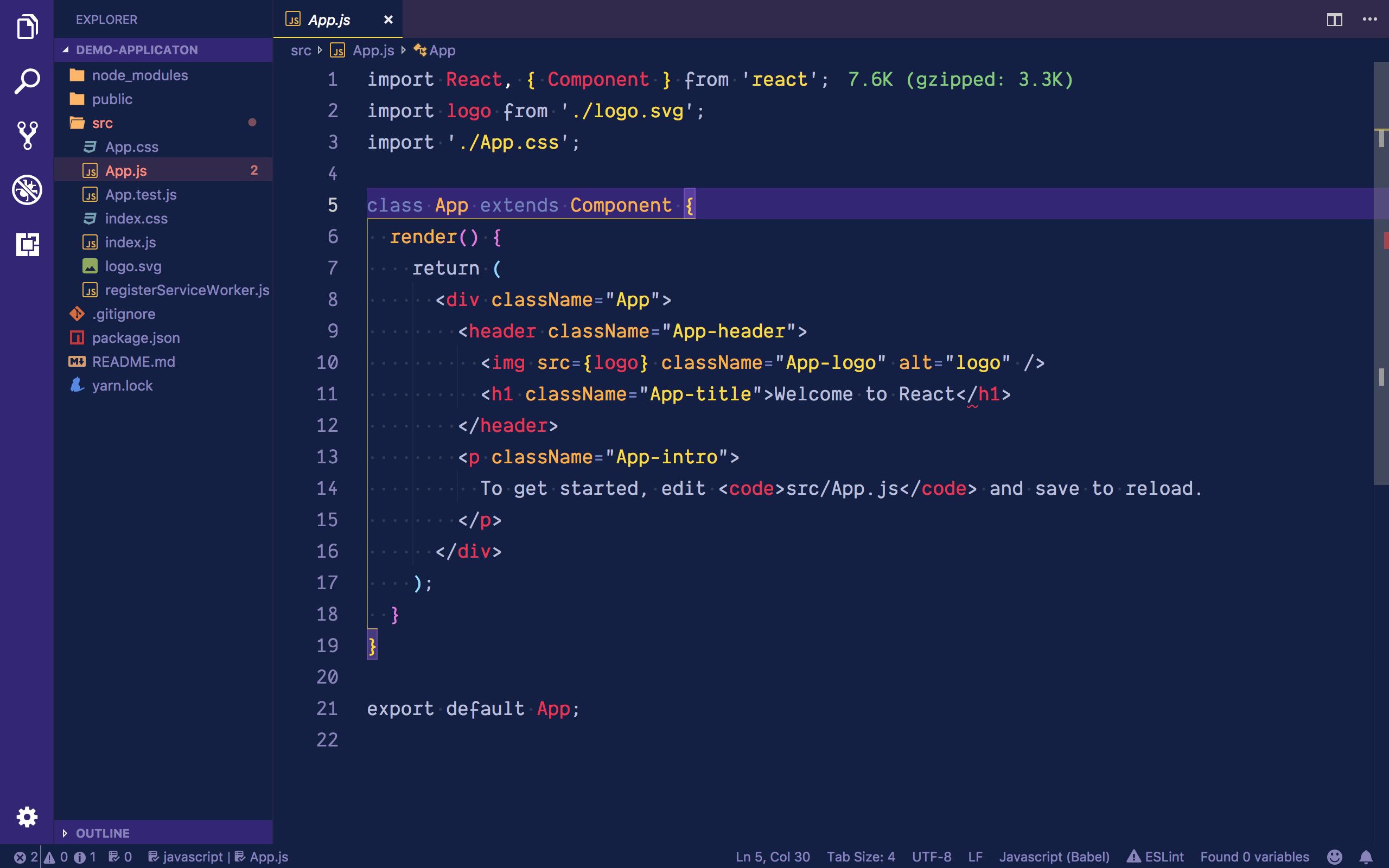The image size is (1389, 868).
Task: Open the Manage gear menu
Action: (27, 816)
